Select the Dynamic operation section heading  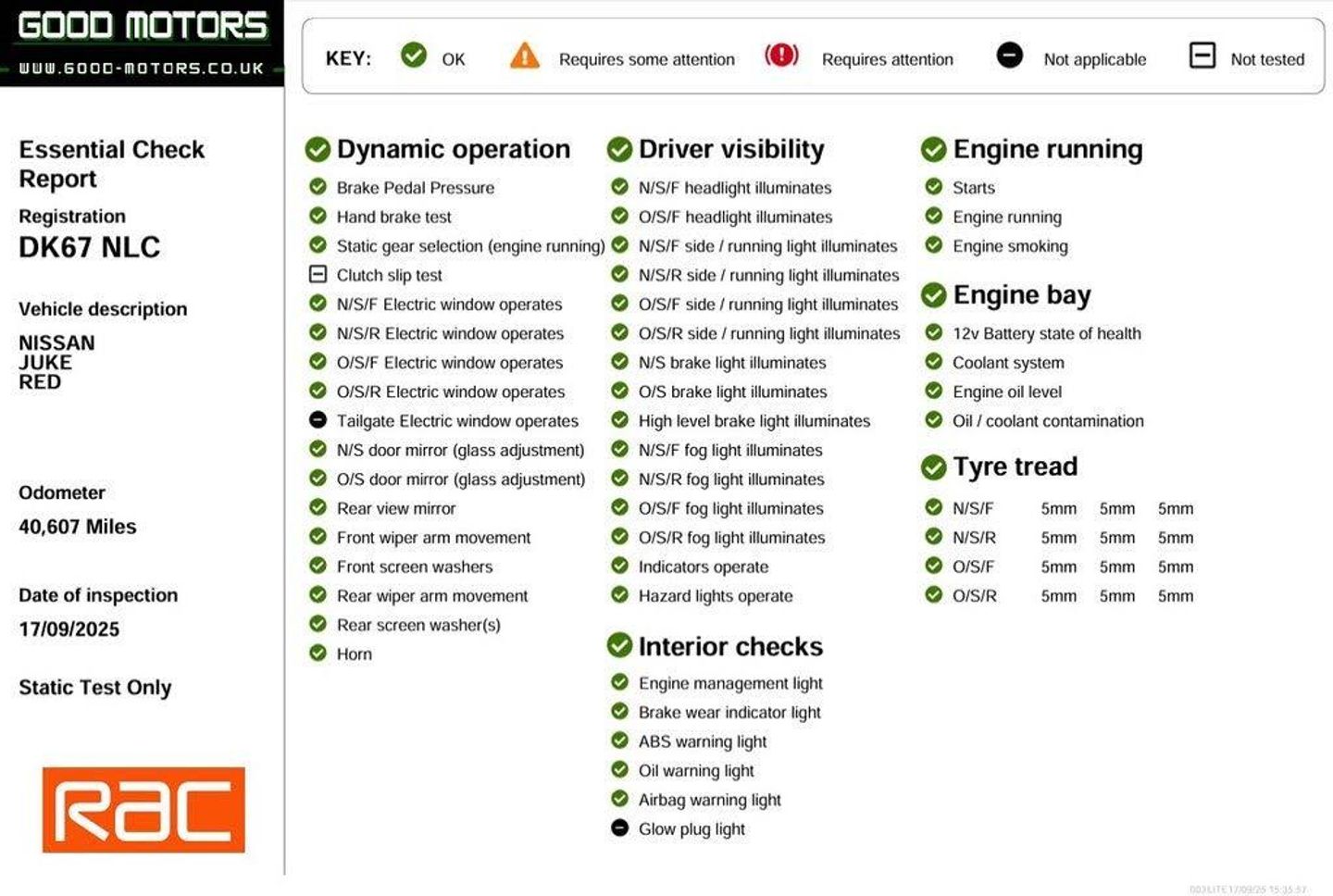pos(453,149)
